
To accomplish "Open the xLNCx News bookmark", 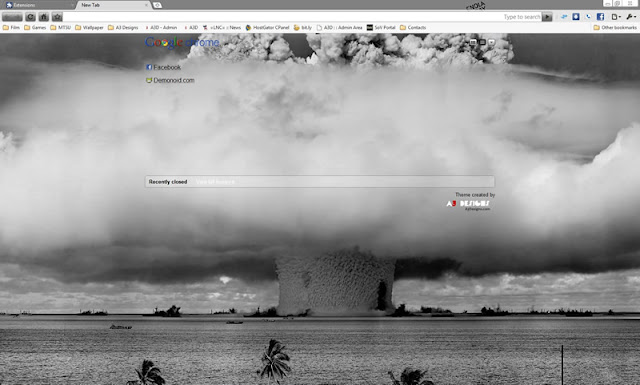I will pyautogui.click(x=222, y=28).
